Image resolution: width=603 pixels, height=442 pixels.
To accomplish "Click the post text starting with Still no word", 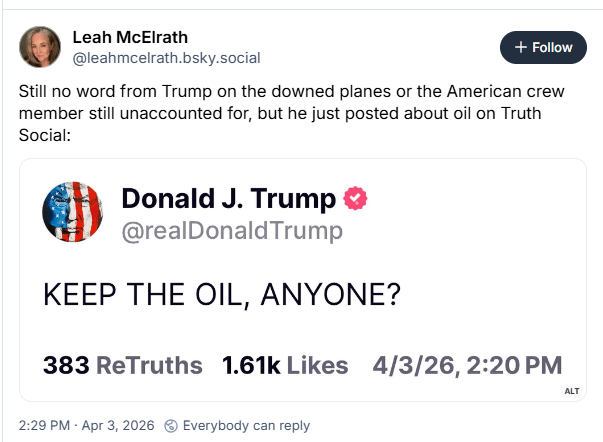I will 290,91.
